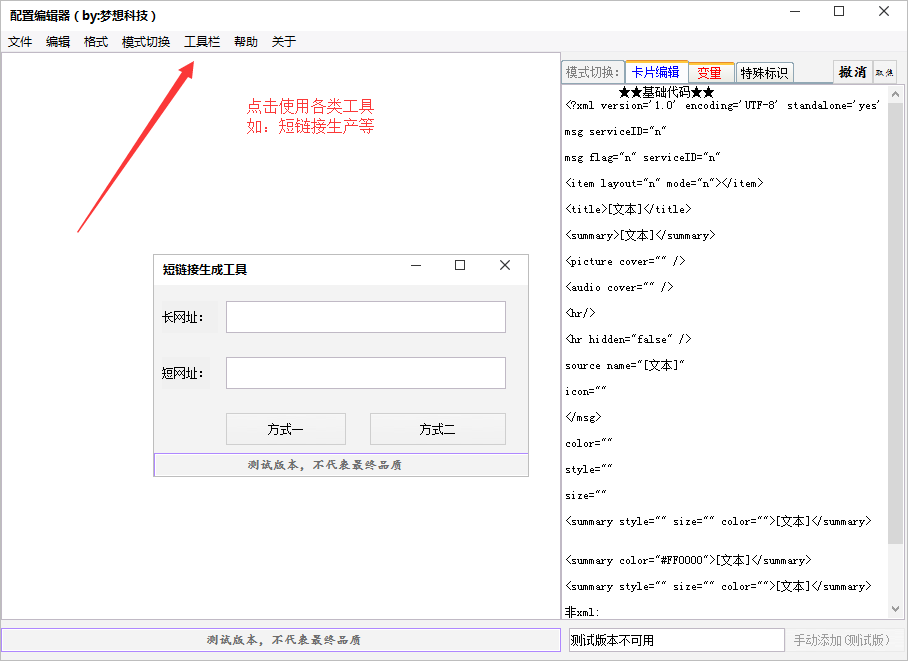This screenshot has width=908, height=661.
Task: Click the 短网址 input field
Action: 365,372
